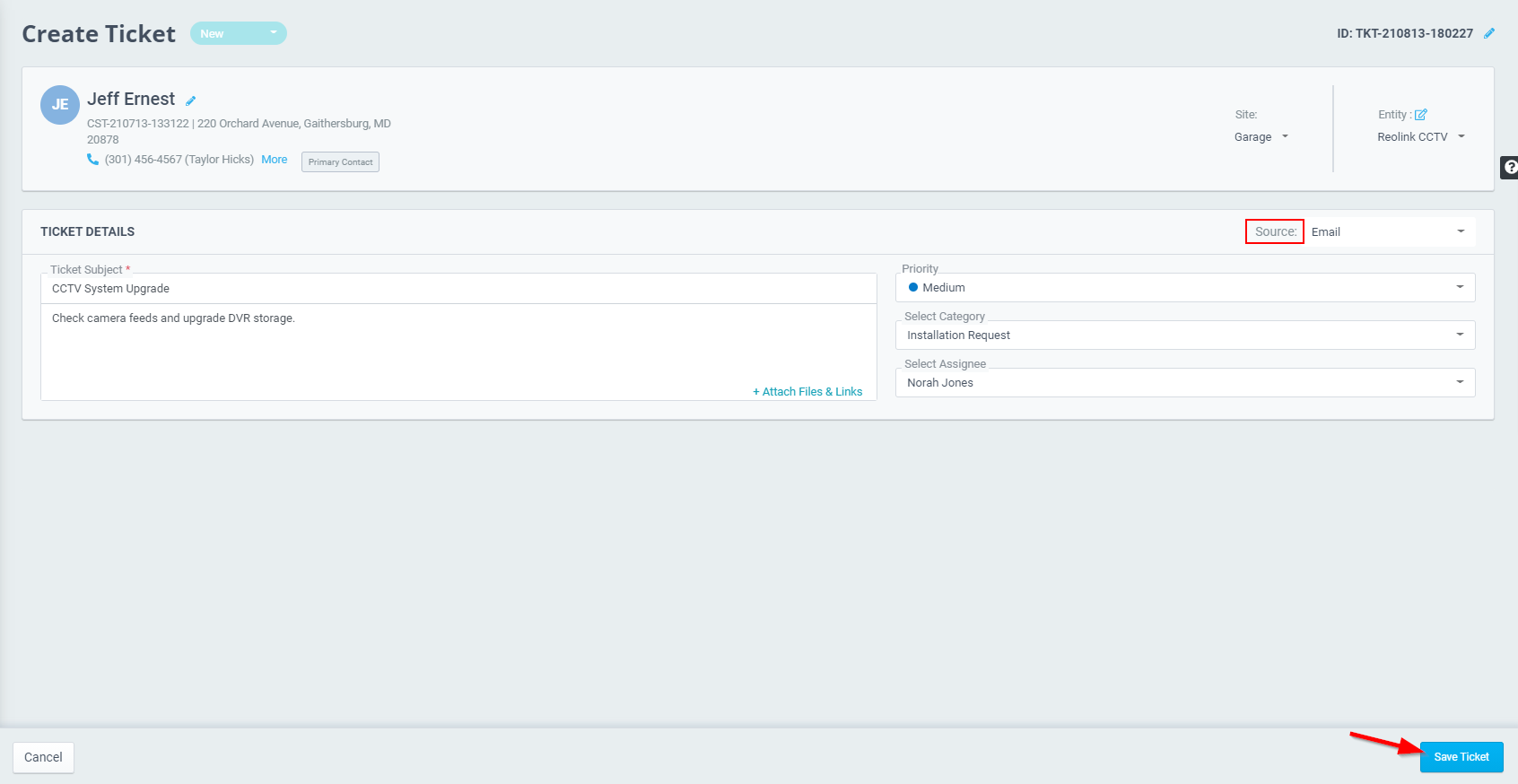Click the blue Medium priority dot
Viewport: 1518px width, 784px height.
click(x=913, y=288)
